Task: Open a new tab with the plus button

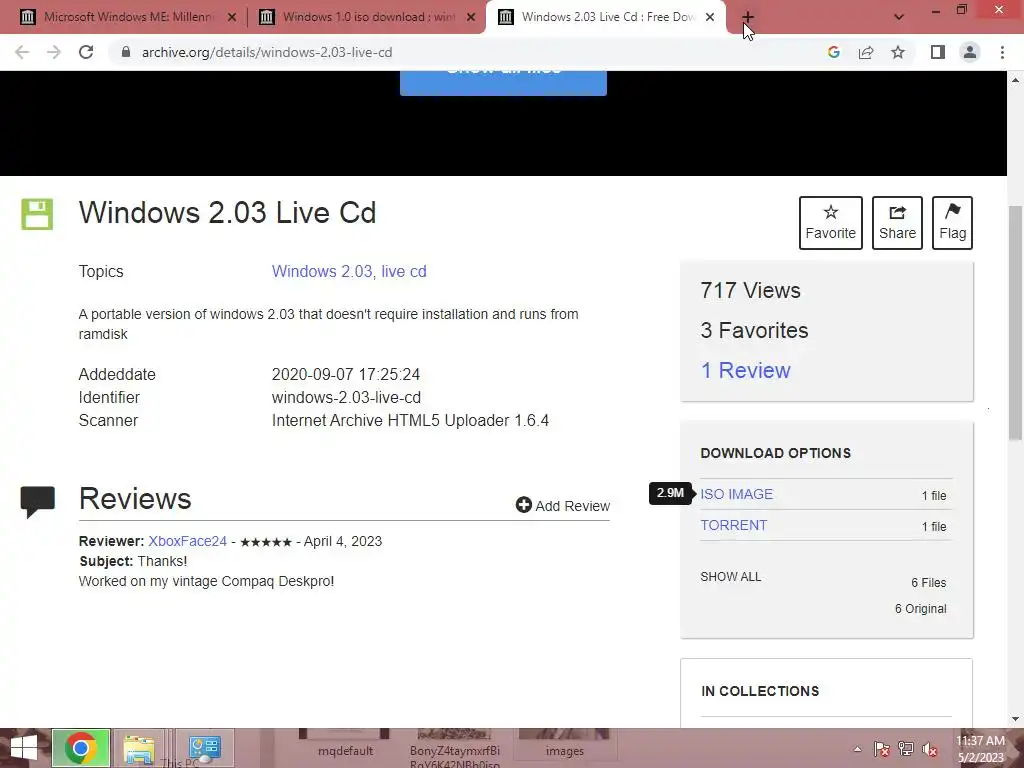Action: coord(748,17)
